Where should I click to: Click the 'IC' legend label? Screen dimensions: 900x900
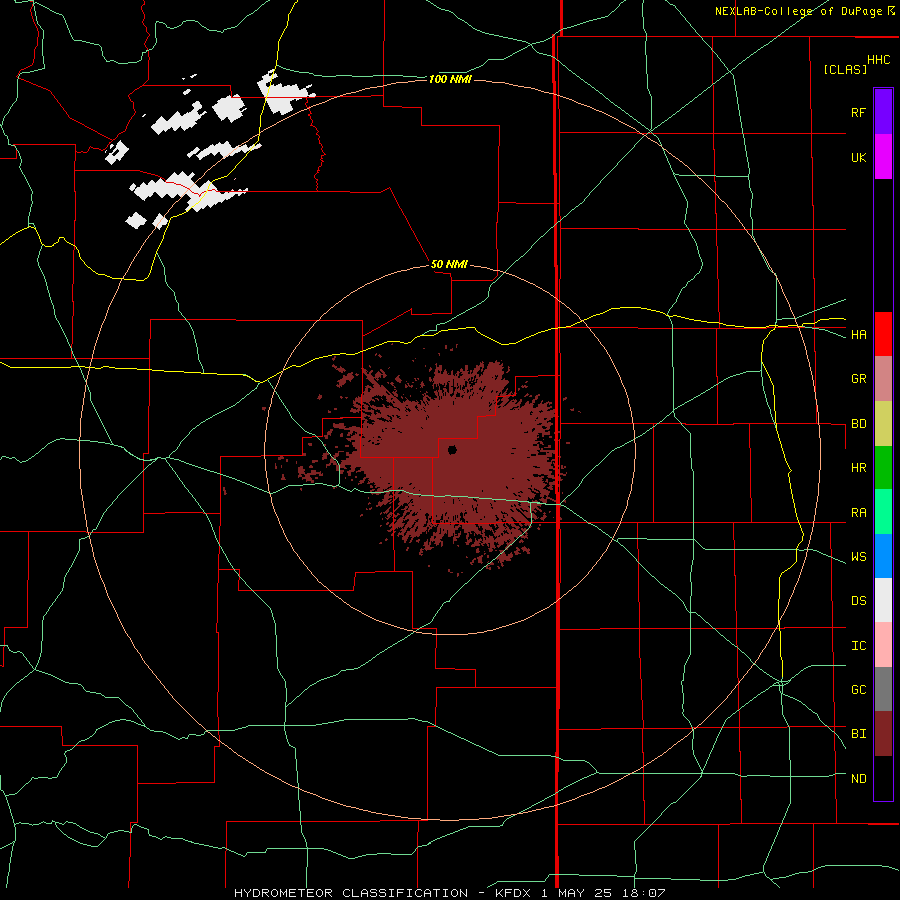tap(858, 646)
